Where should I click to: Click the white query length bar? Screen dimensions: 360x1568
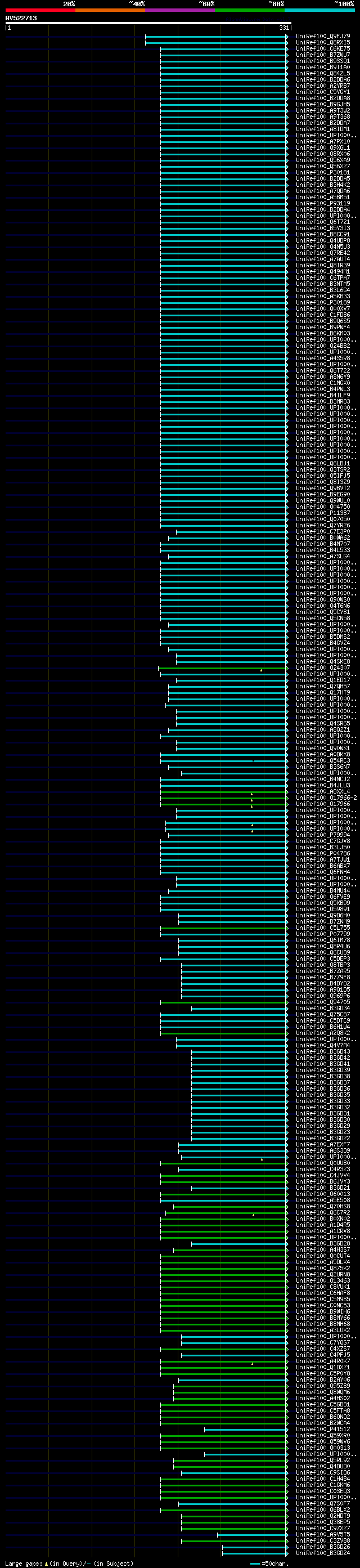[x=148, y=23]
